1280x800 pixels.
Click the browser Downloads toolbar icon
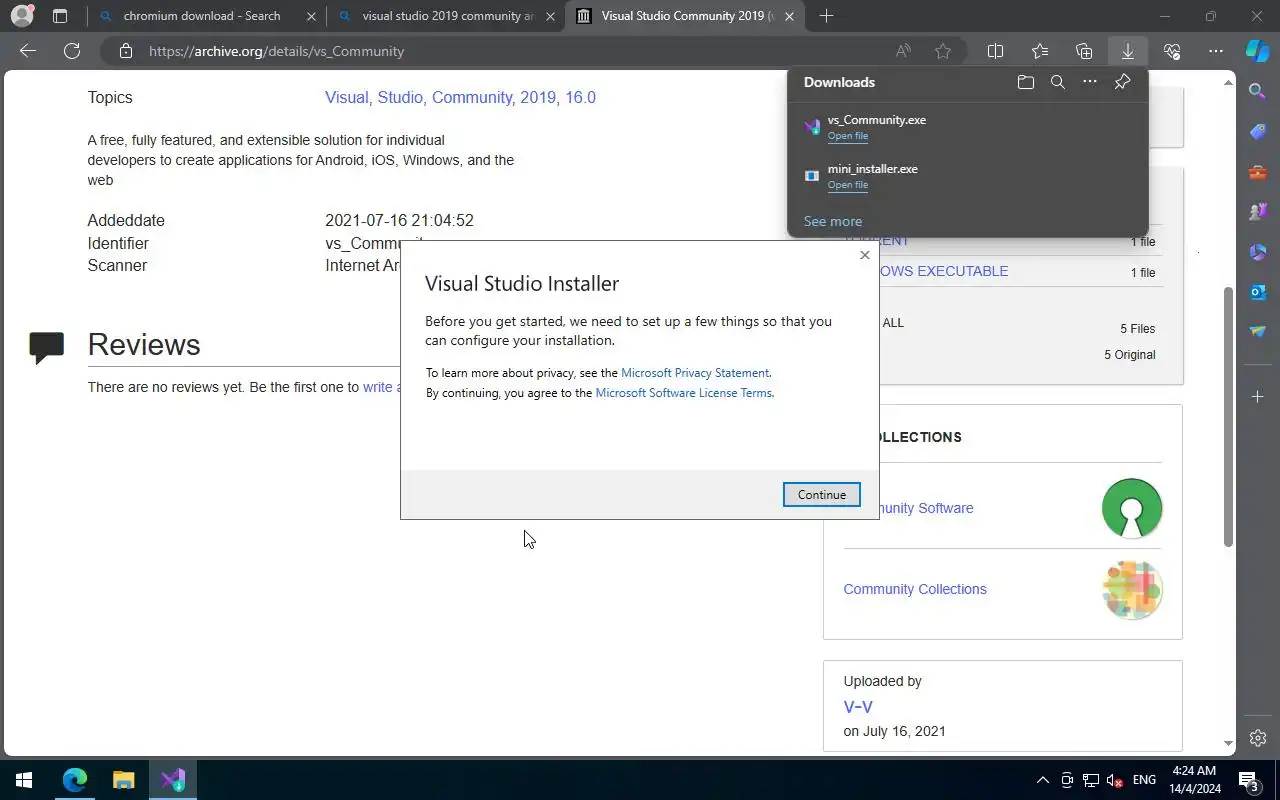[1127, 51]
